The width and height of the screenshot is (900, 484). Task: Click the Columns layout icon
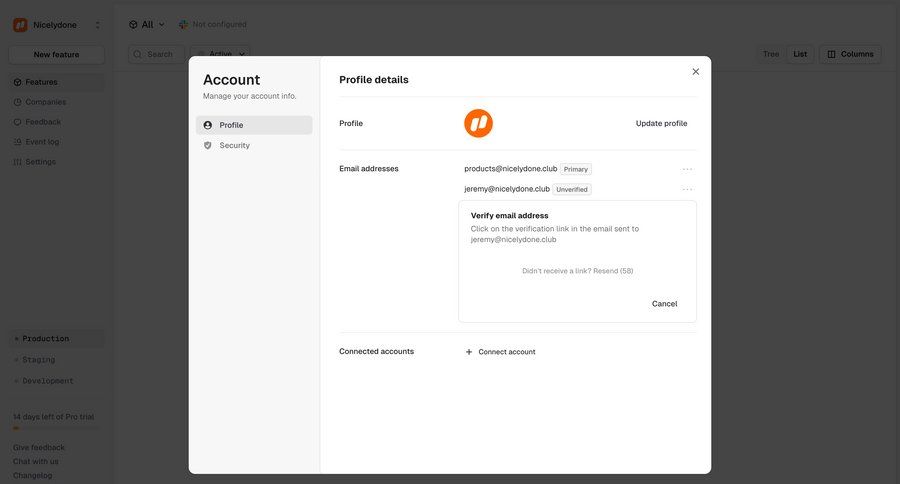coord(831,54)
